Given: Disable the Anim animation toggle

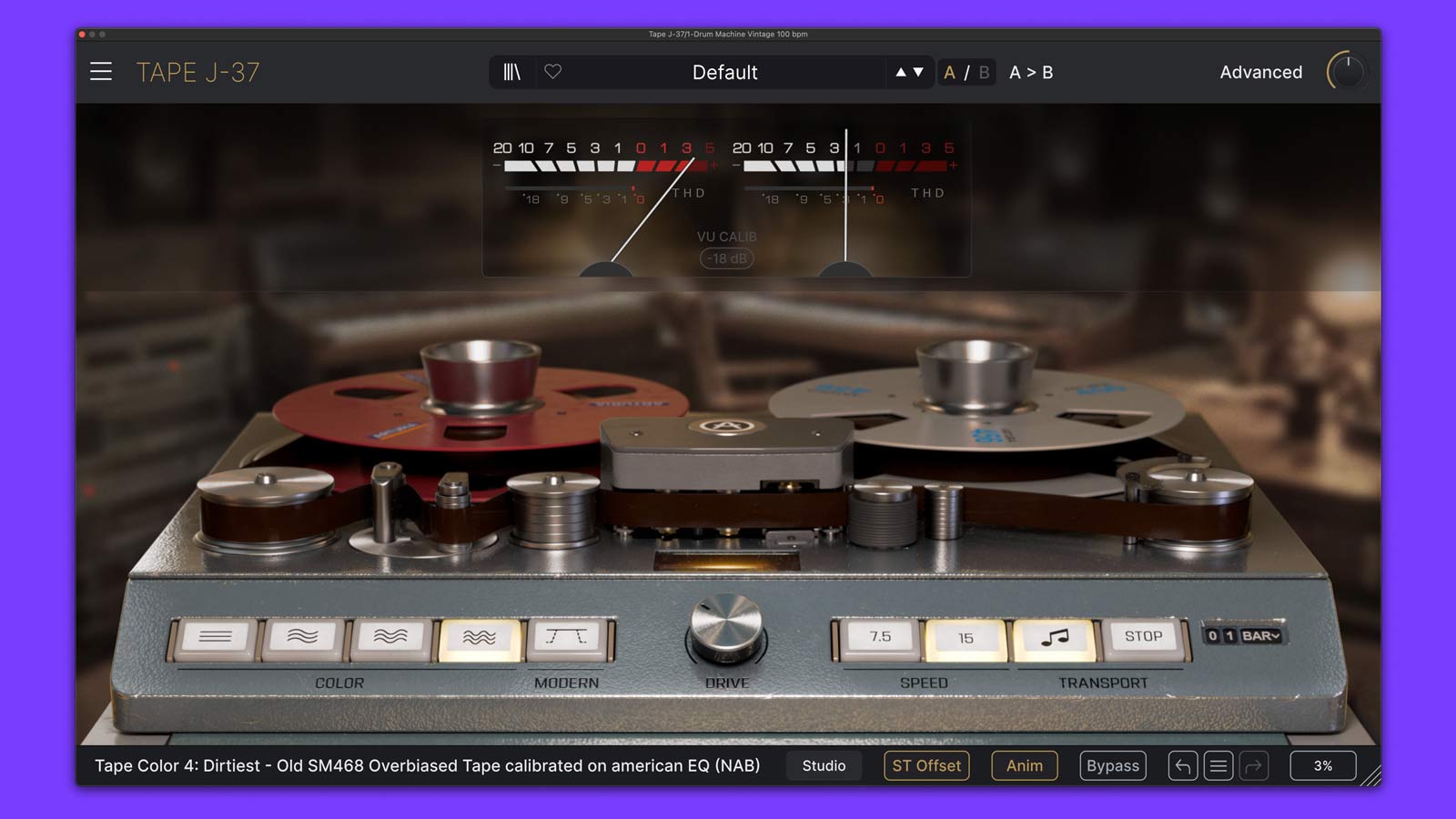Looking at the screenshot, I should (x=1024, y=766).
